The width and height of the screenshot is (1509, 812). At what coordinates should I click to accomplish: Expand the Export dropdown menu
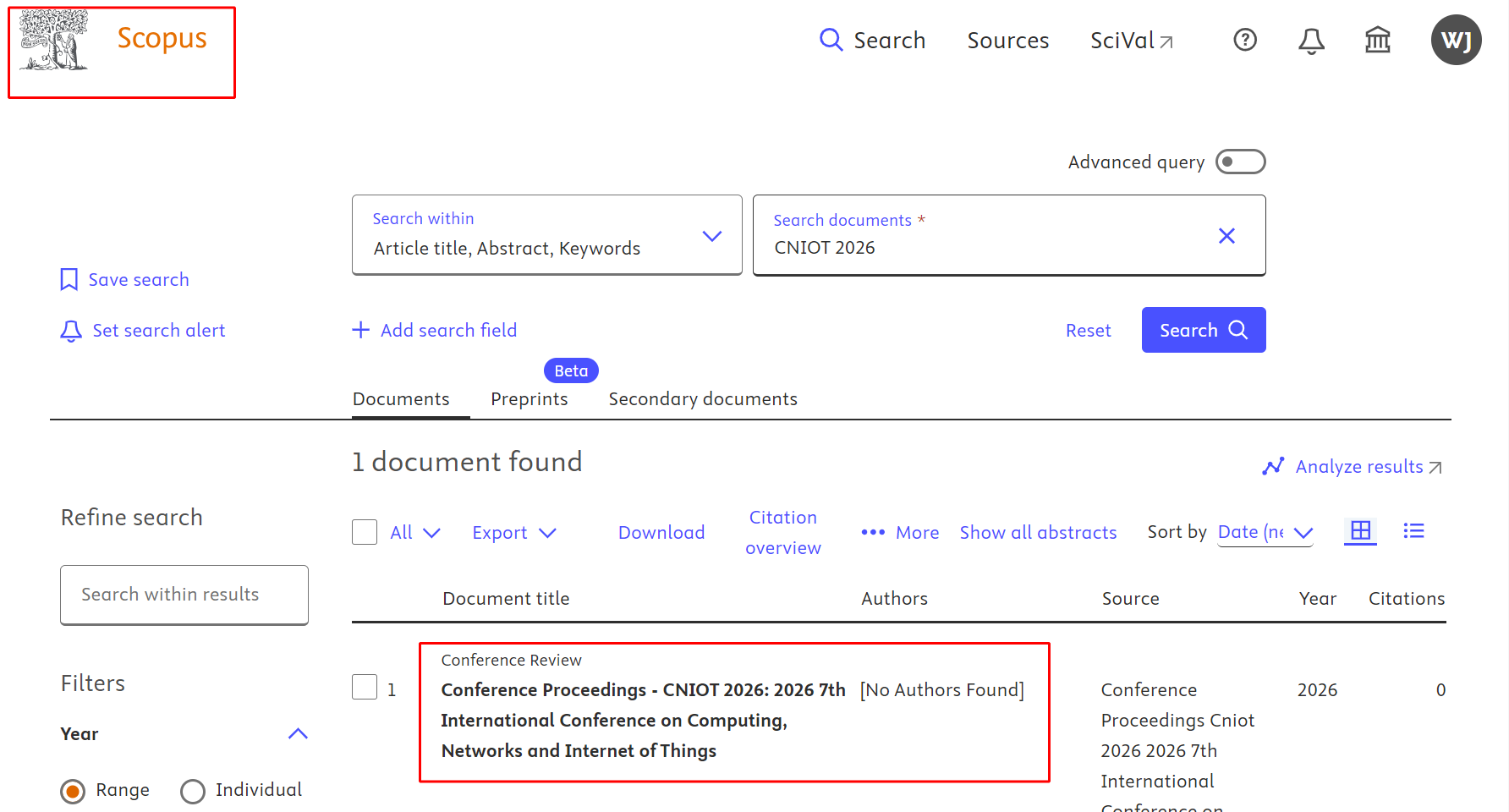[x=514, y=533]
